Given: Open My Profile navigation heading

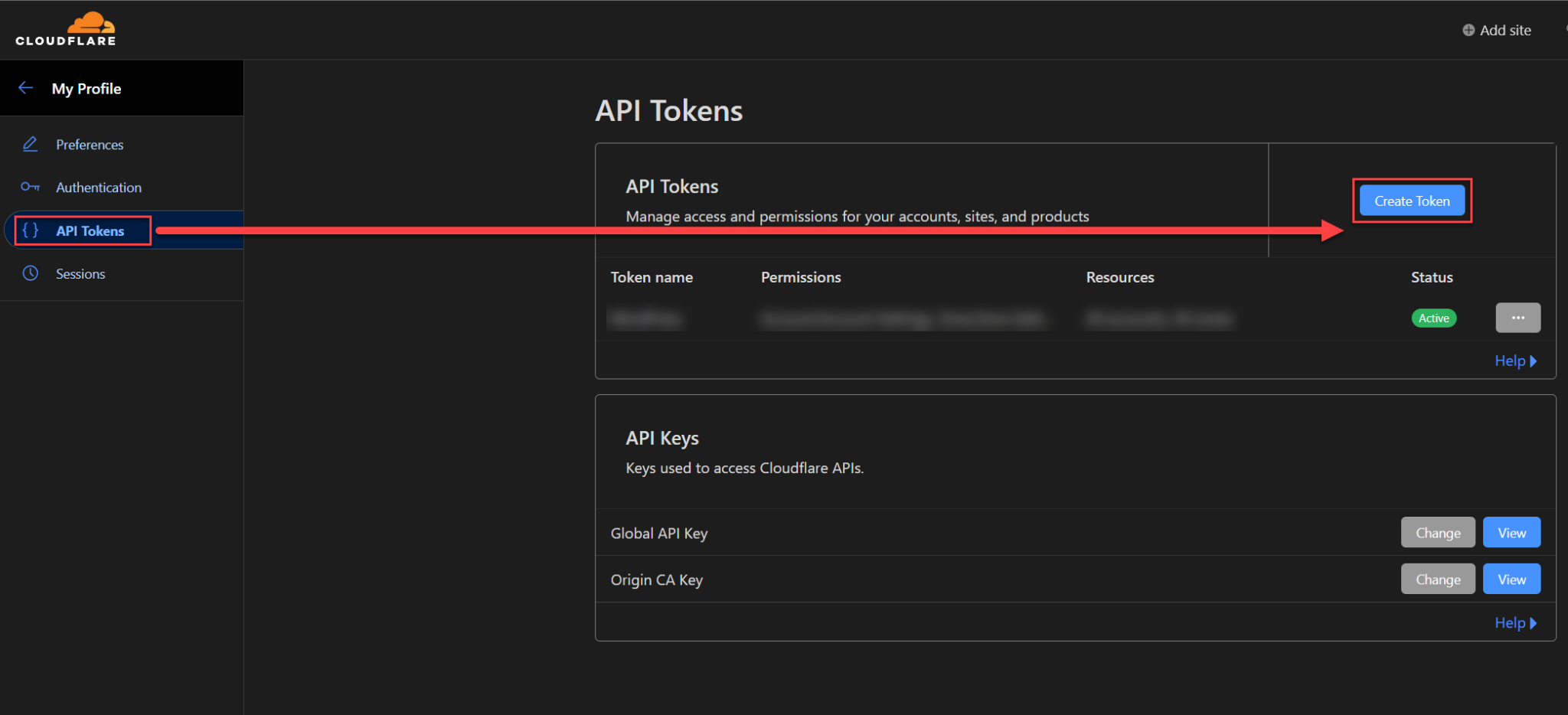Looking at the screenshot, I should click(x=86, y=88).
